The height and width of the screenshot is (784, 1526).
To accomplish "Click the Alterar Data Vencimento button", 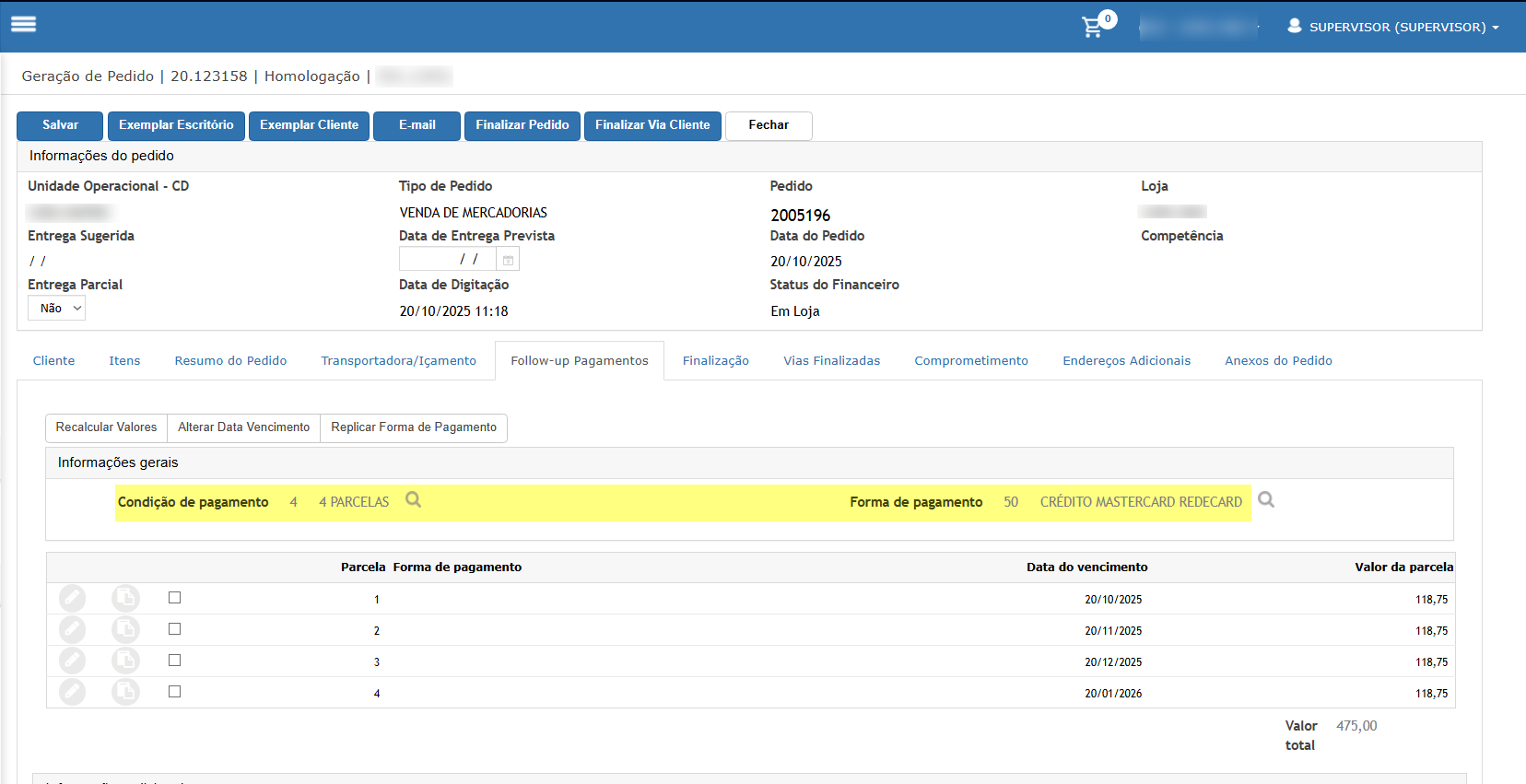I will pyautogui.click(x=243, y=427).
